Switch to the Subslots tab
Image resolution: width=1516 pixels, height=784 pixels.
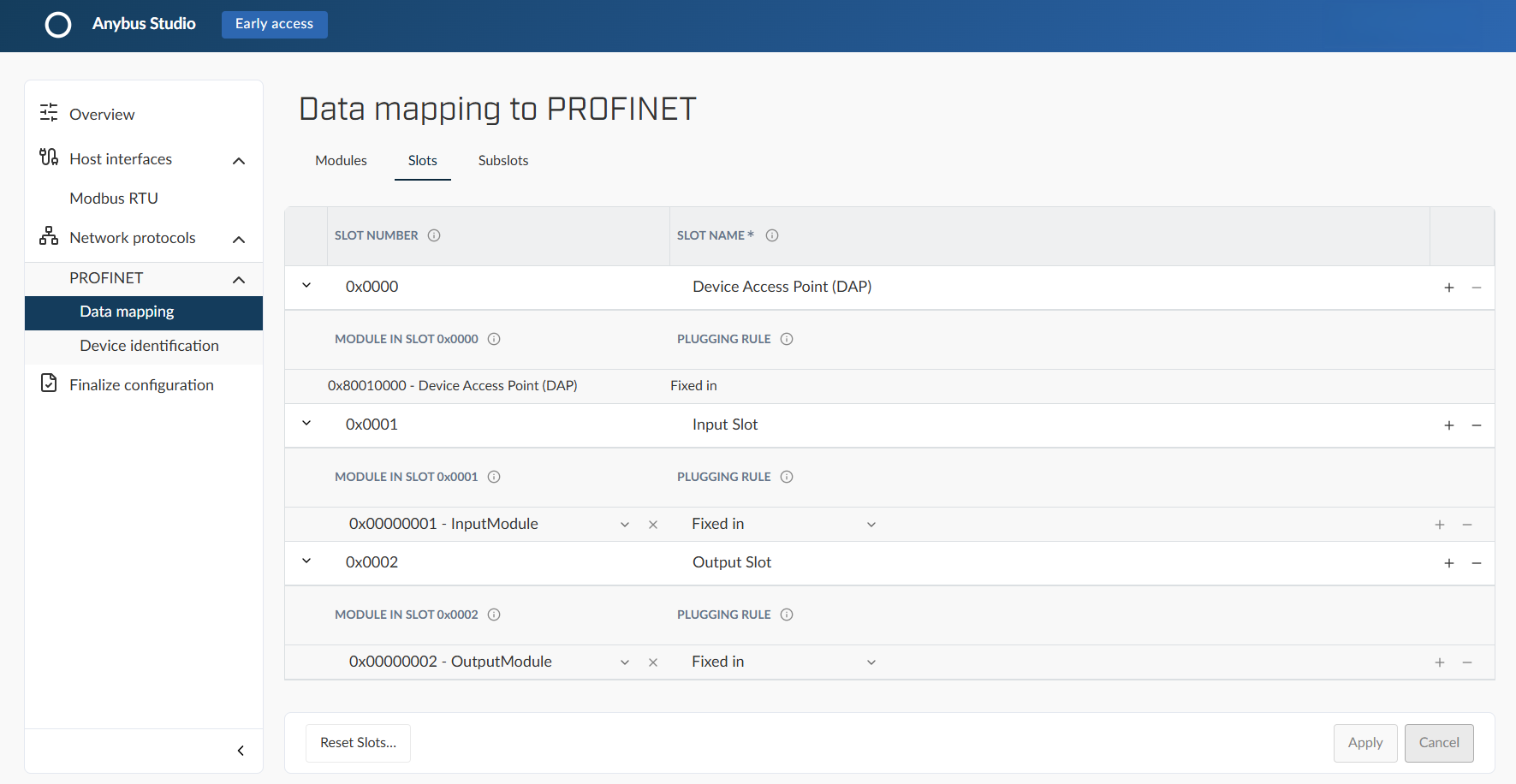tap(503, 161)
